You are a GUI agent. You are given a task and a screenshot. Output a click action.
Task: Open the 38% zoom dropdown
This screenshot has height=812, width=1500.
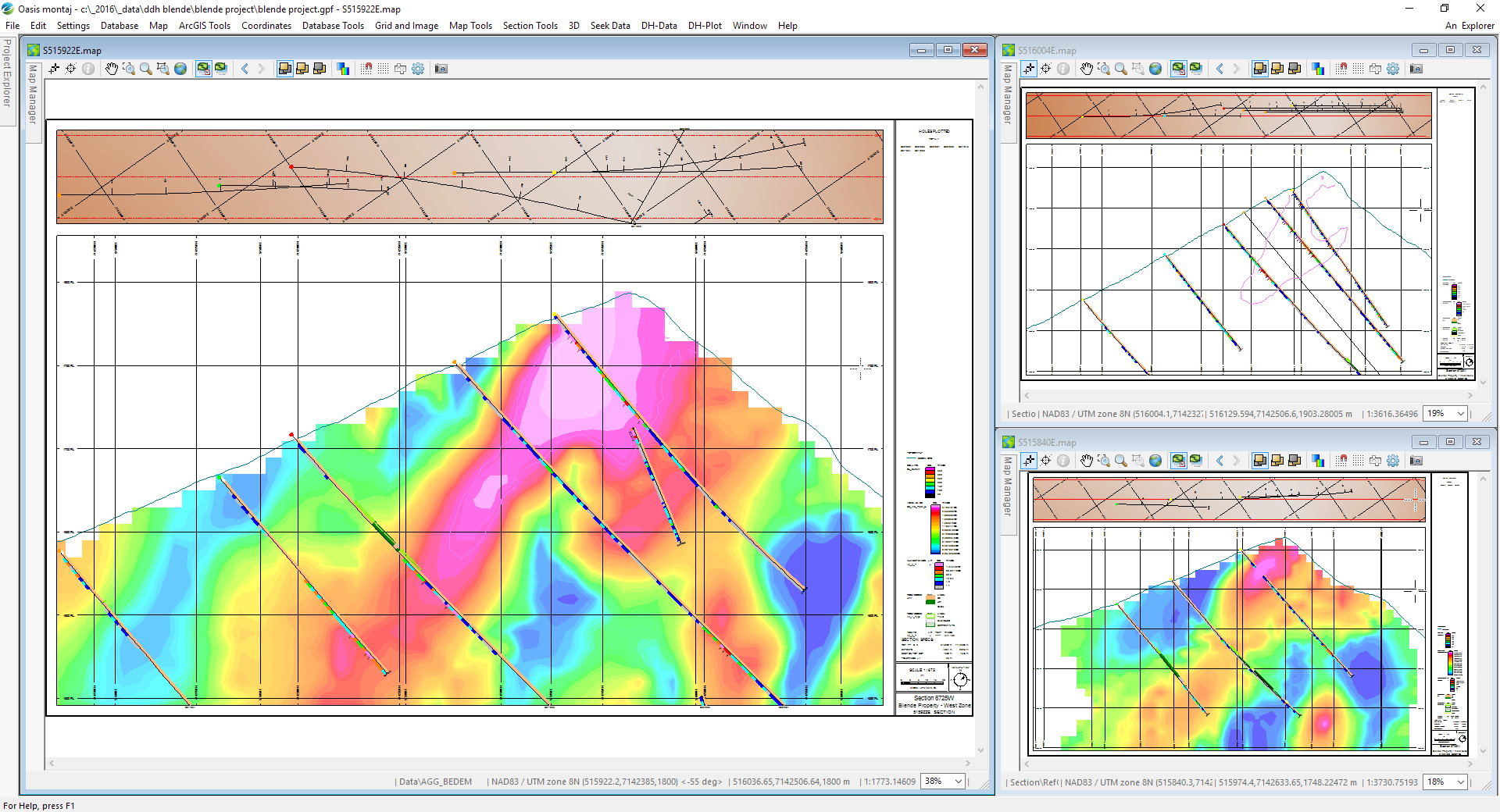click(x=958, y=782)
